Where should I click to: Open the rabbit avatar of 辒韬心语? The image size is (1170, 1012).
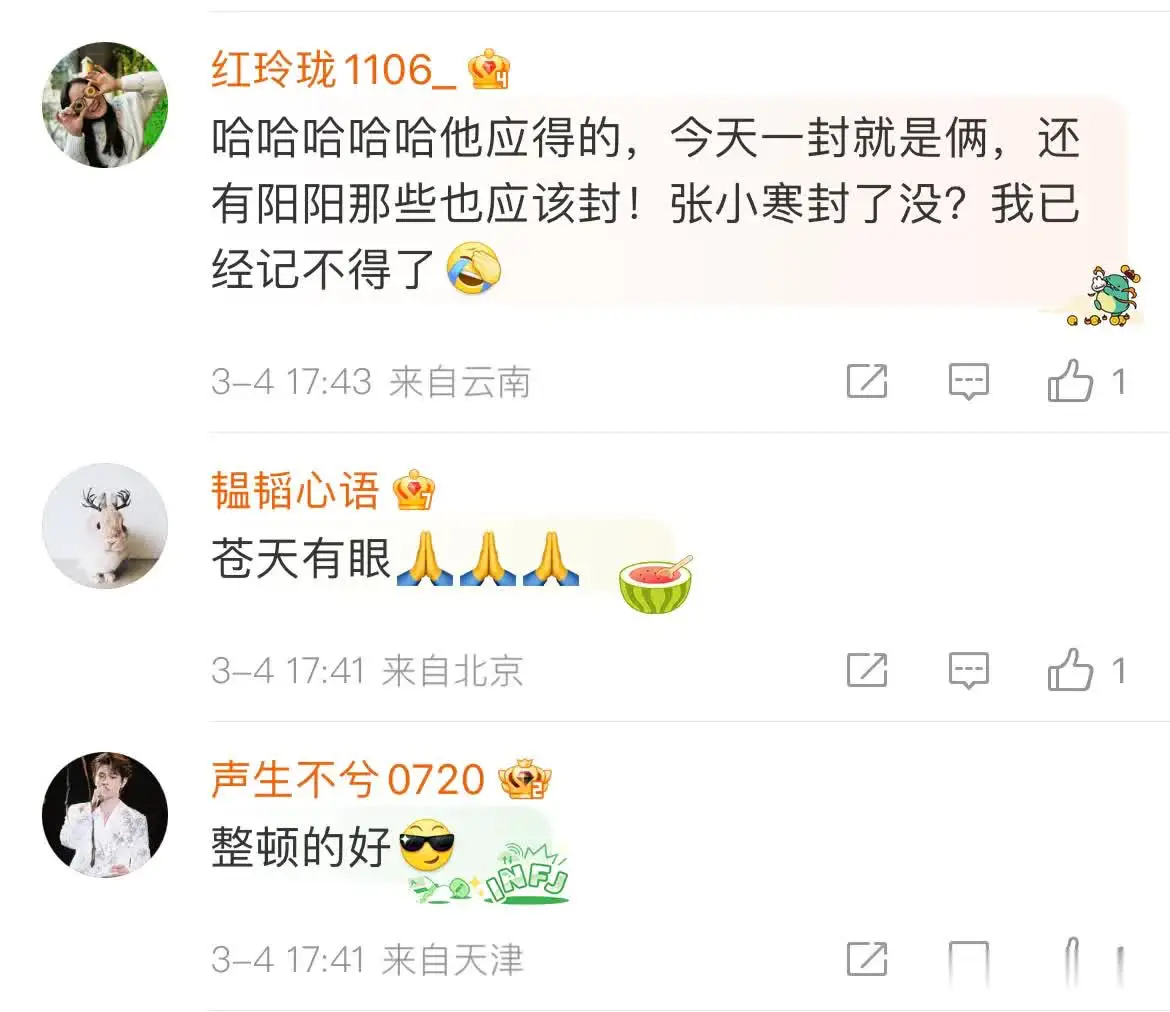pyautogui.click(x=104, y=525)
